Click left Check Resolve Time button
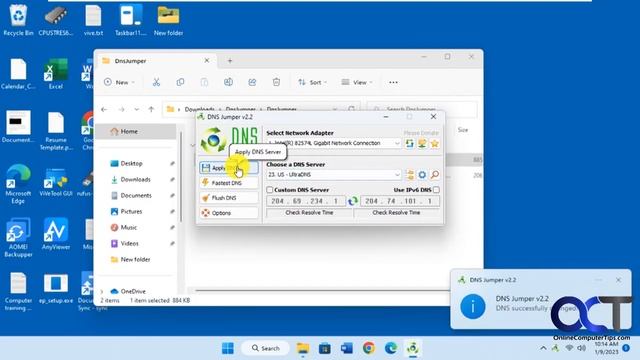Viewport: 640px width, 360px height. click(x=309, y=213)
